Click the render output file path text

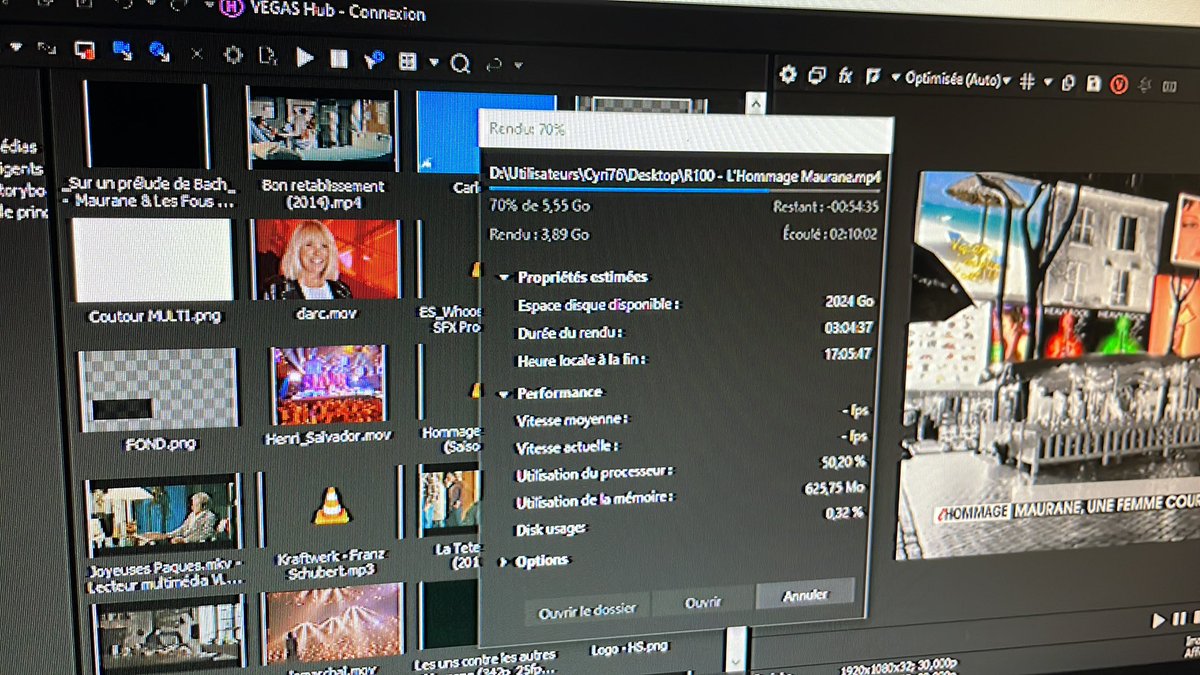[x=685, y=175]
